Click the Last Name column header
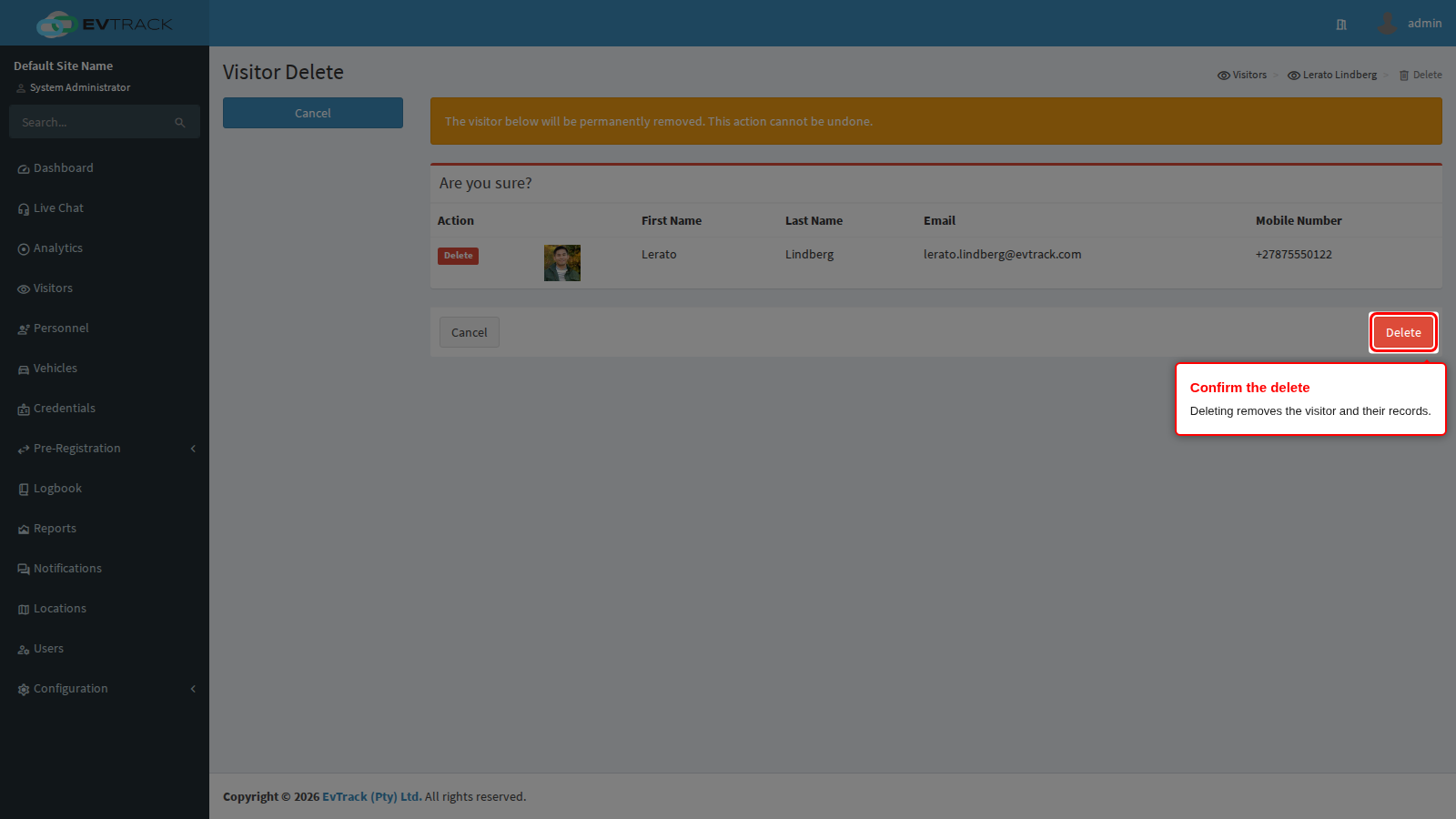This screenshot has width=1456, height=819. point(814,220)
